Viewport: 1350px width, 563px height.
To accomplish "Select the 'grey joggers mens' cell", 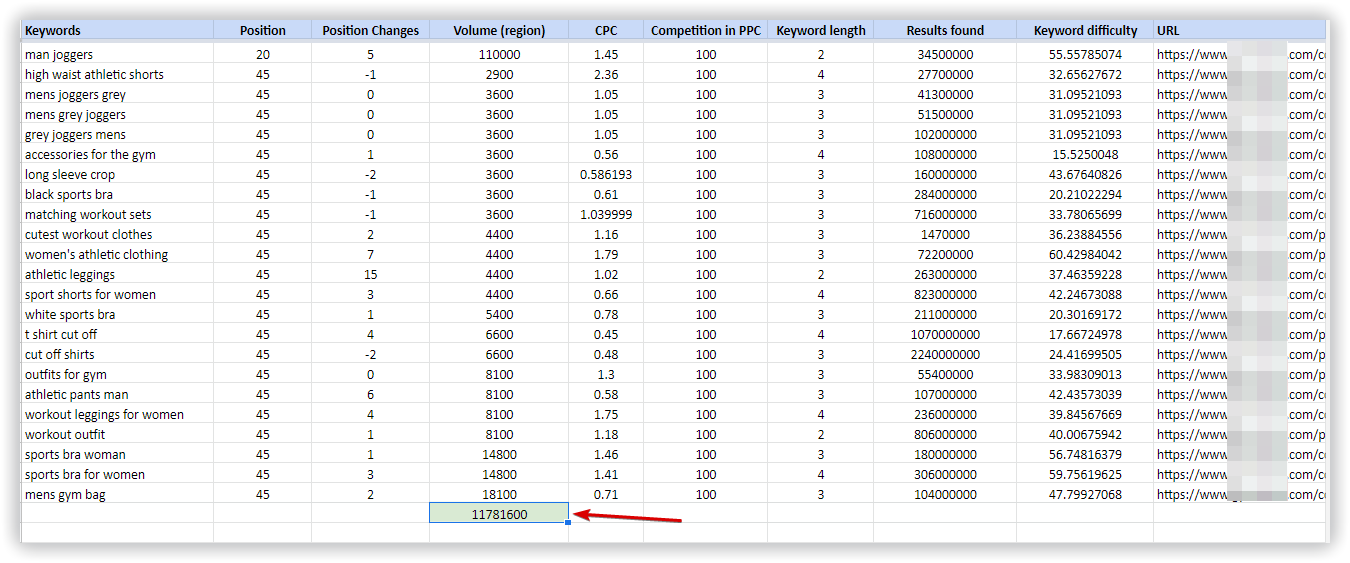I will tap(117, 134).
